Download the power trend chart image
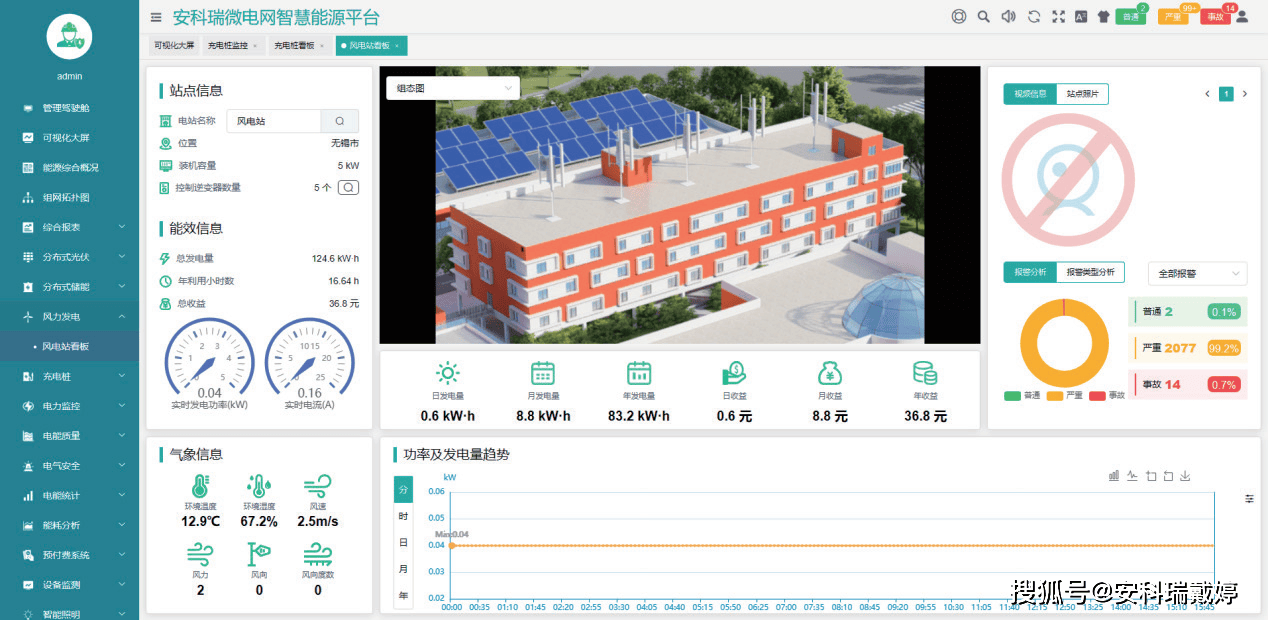This screenshot has height=620, width=1268. (1186, 476)
